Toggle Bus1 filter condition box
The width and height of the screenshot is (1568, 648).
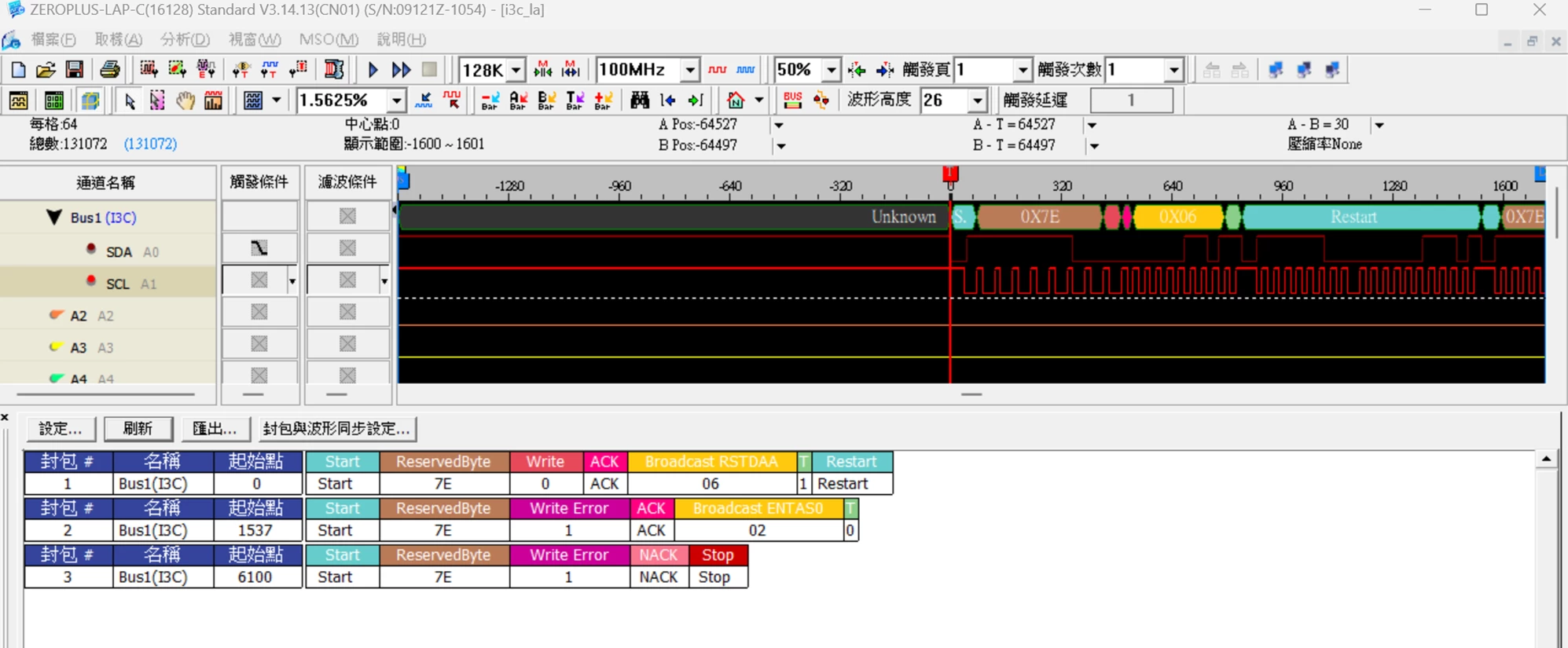pos(347,217)
